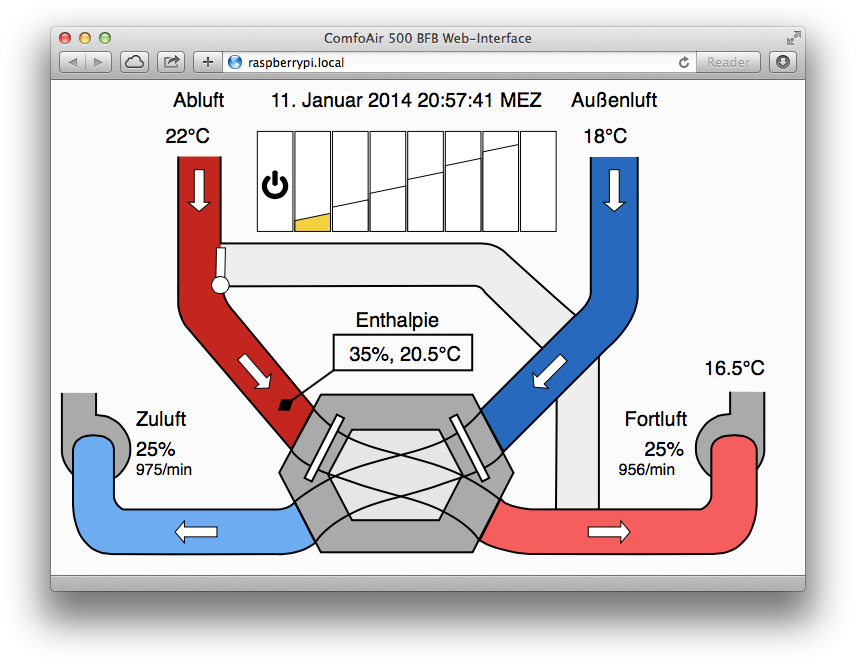Click the down arrow in the red Abluft duct

coord(199,190)
